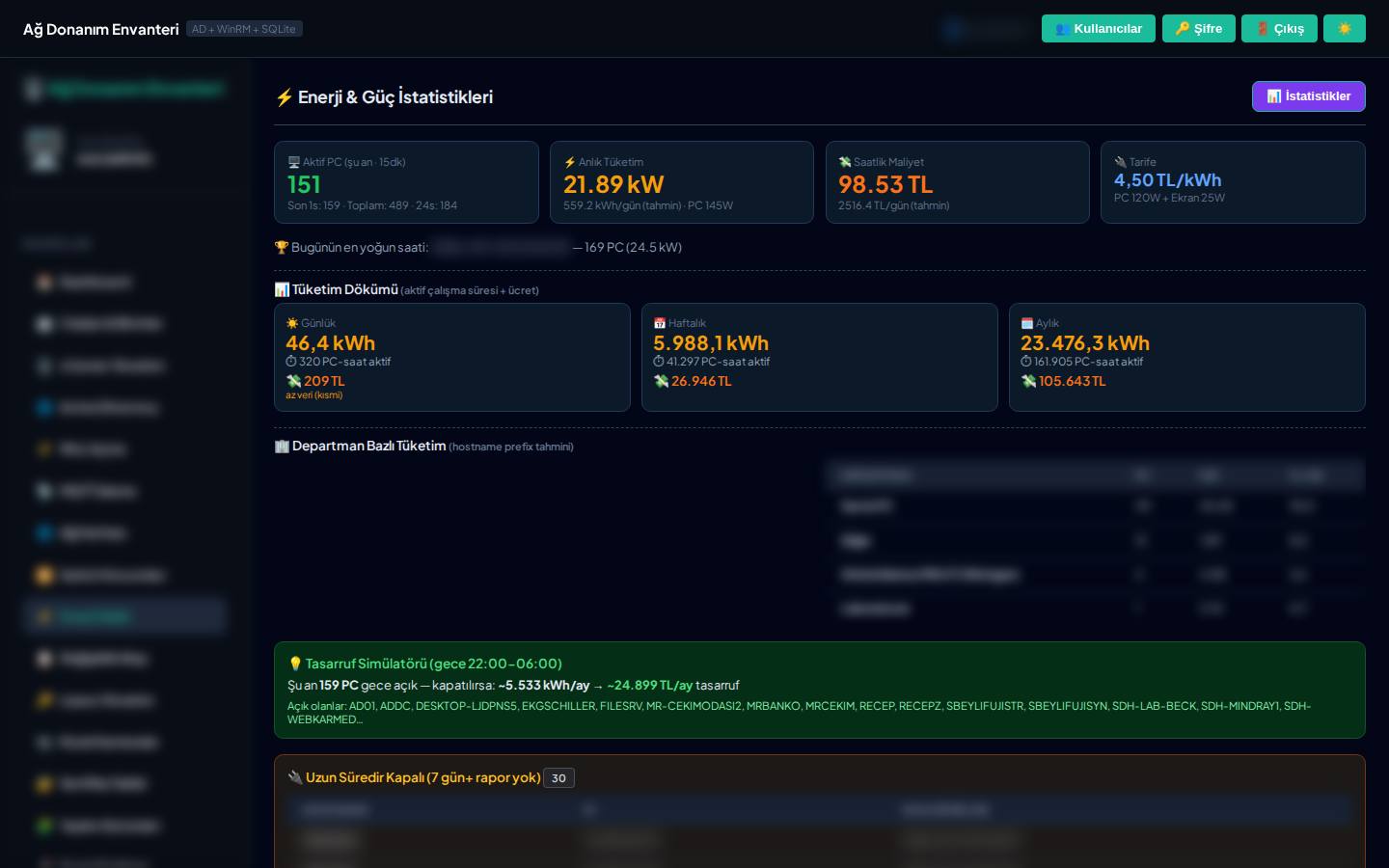
Task: Click the monitor icon in Aktif PC card
Action: (294, 162)
